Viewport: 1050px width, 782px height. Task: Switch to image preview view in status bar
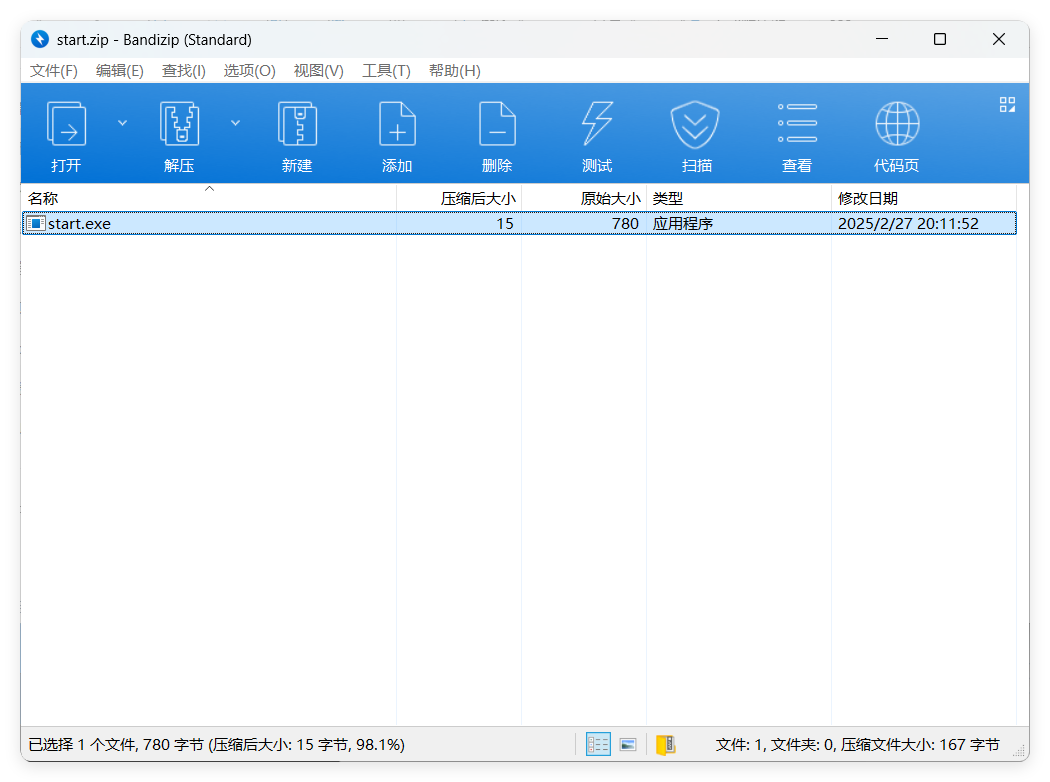pos(628,745)
